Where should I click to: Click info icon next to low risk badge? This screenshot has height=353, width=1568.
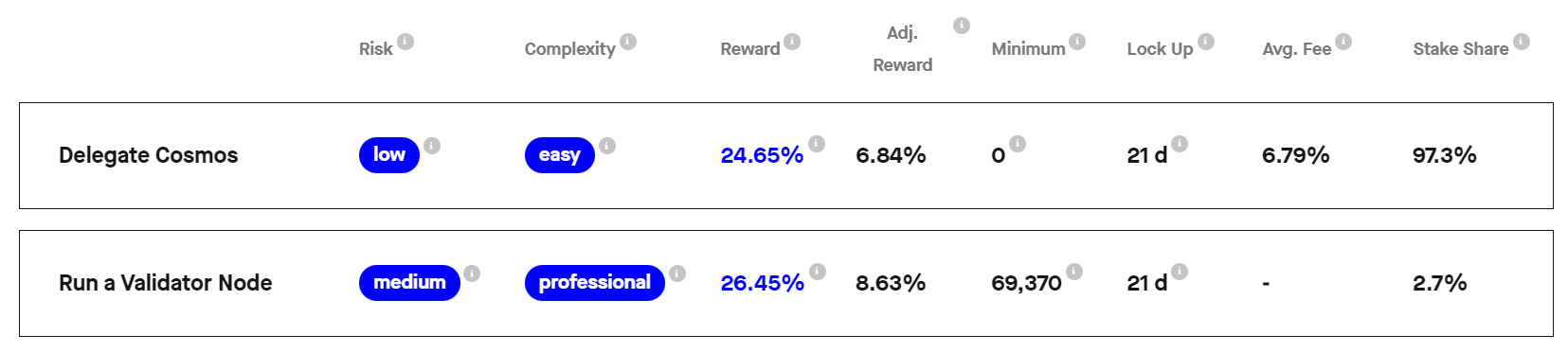[x=432, y=146]
